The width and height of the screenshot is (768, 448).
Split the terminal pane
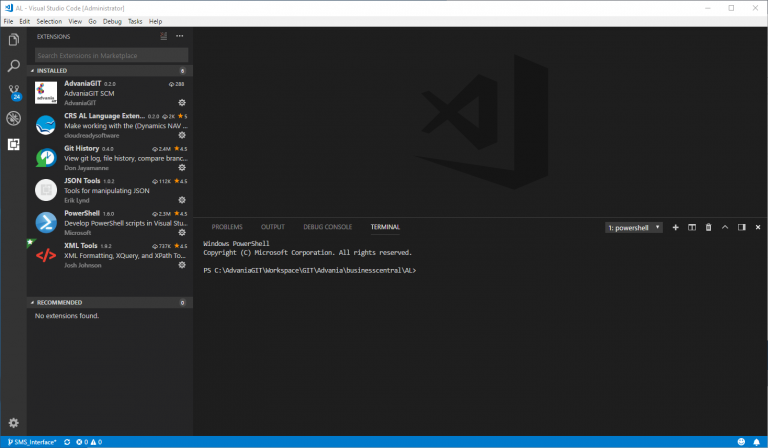pos(692,227)
